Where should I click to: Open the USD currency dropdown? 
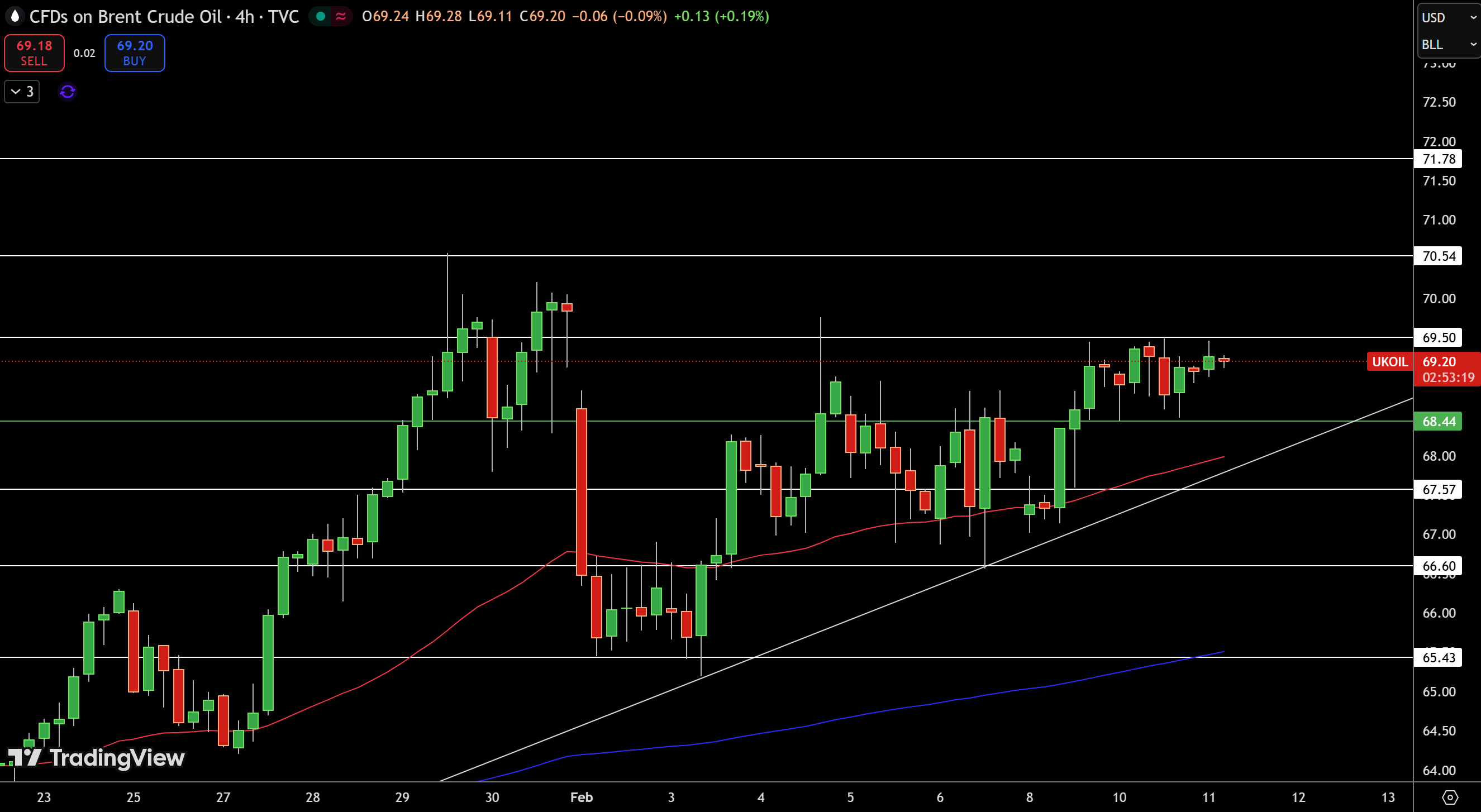click(1449, 17)
